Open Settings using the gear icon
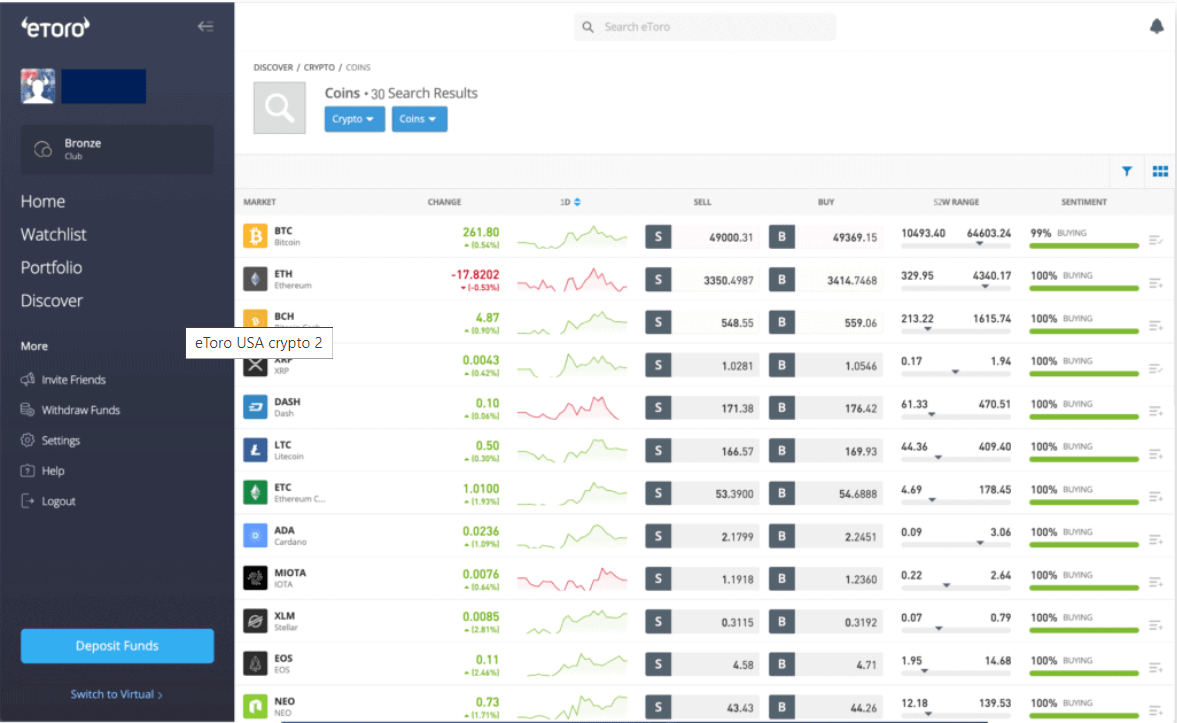The width and height of the screenshot is (1177, 723). coord(27,440)
